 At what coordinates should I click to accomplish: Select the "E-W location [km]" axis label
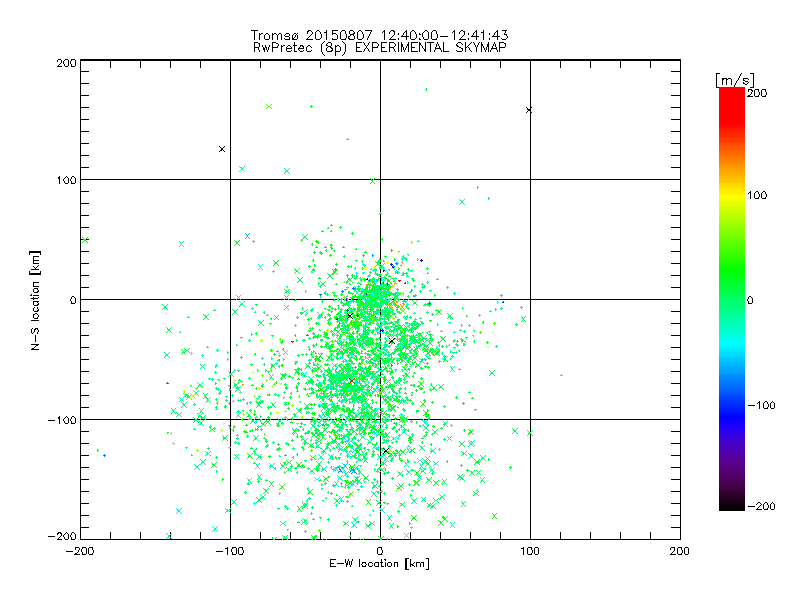coord(379,564)
